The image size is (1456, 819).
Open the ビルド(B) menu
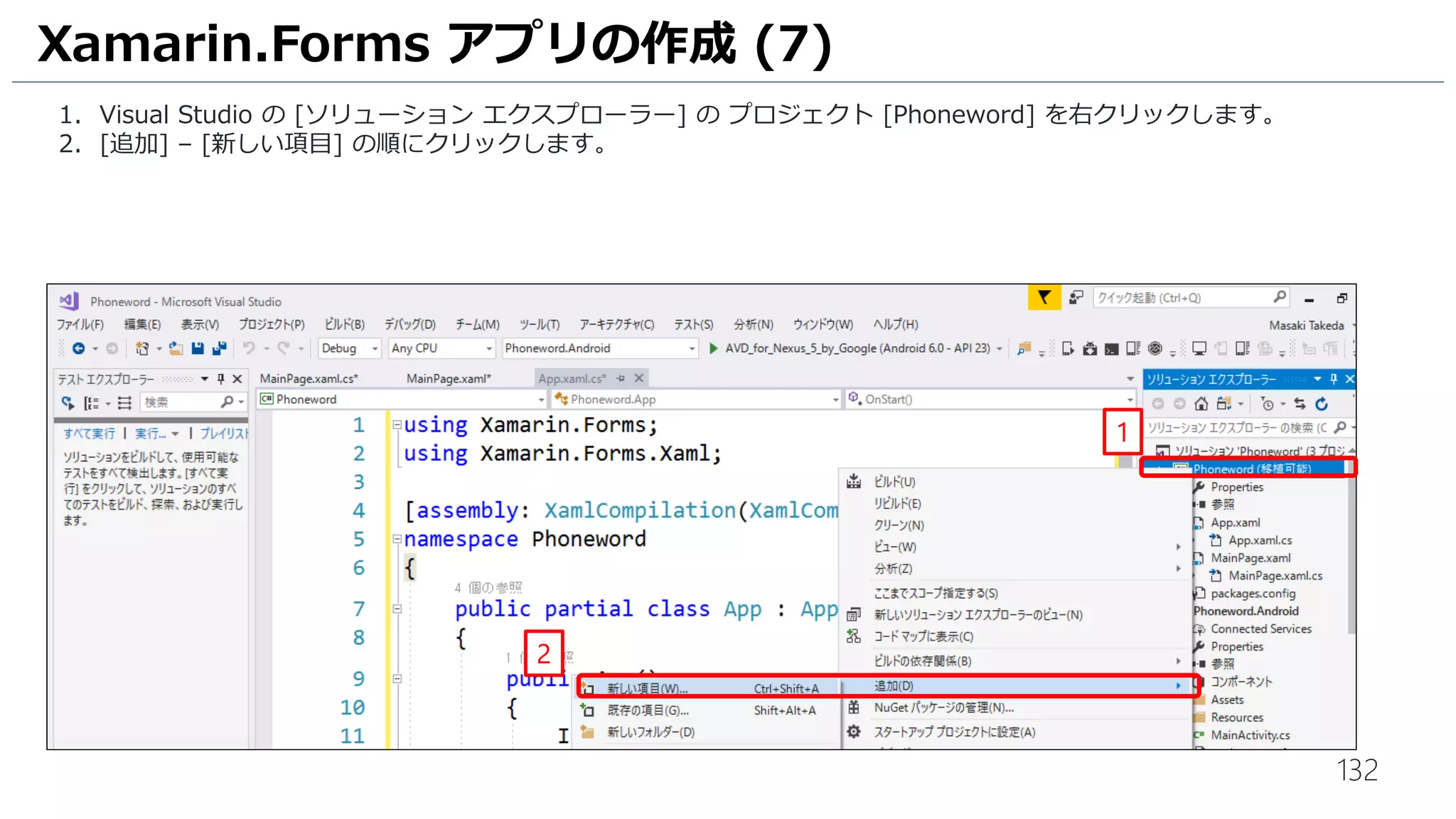point(345,325)
